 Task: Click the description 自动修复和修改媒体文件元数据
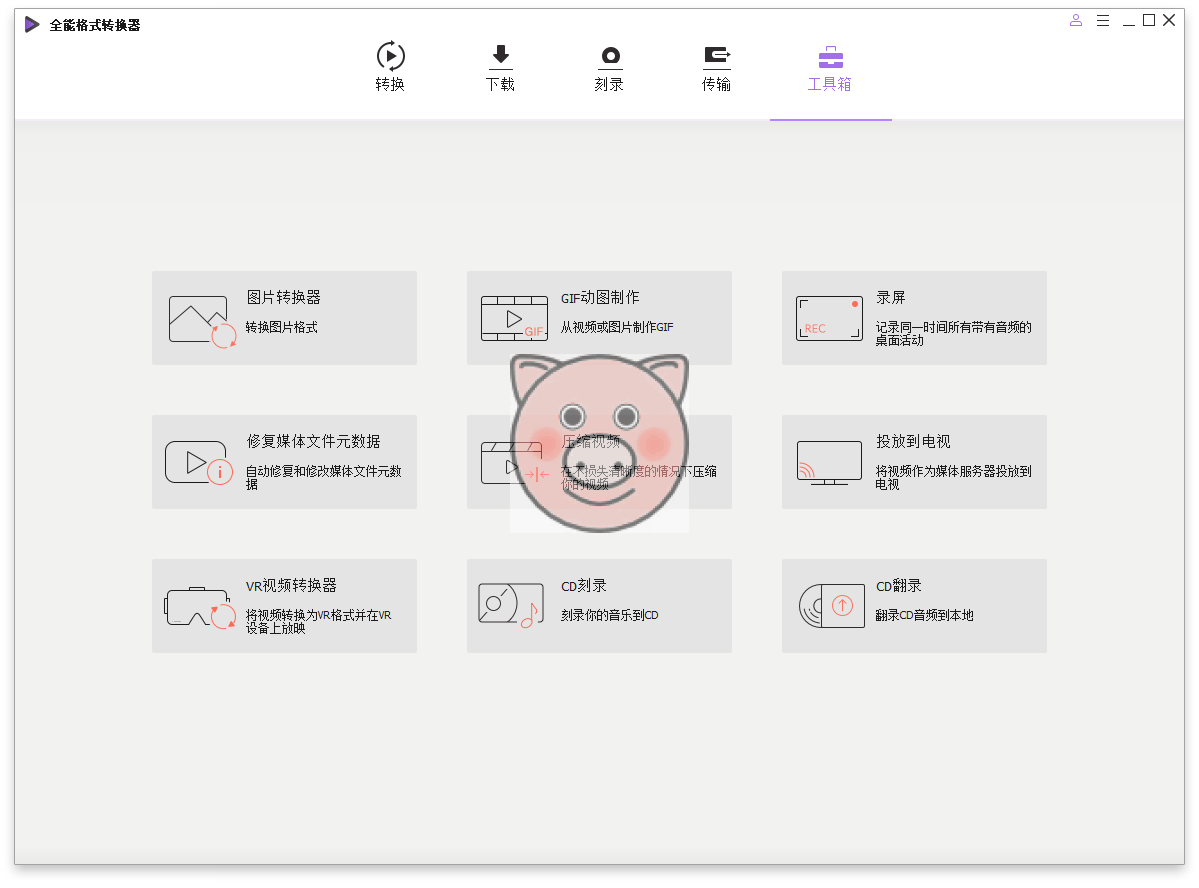pos(323,477)
